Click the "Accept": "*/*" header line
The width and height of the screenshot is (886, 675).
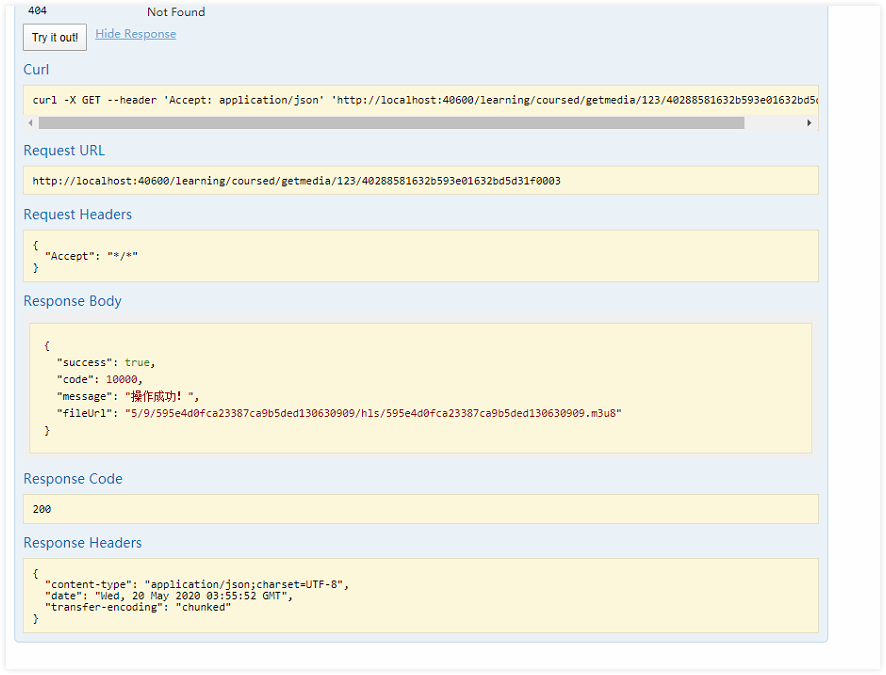[x=92, y=256]
